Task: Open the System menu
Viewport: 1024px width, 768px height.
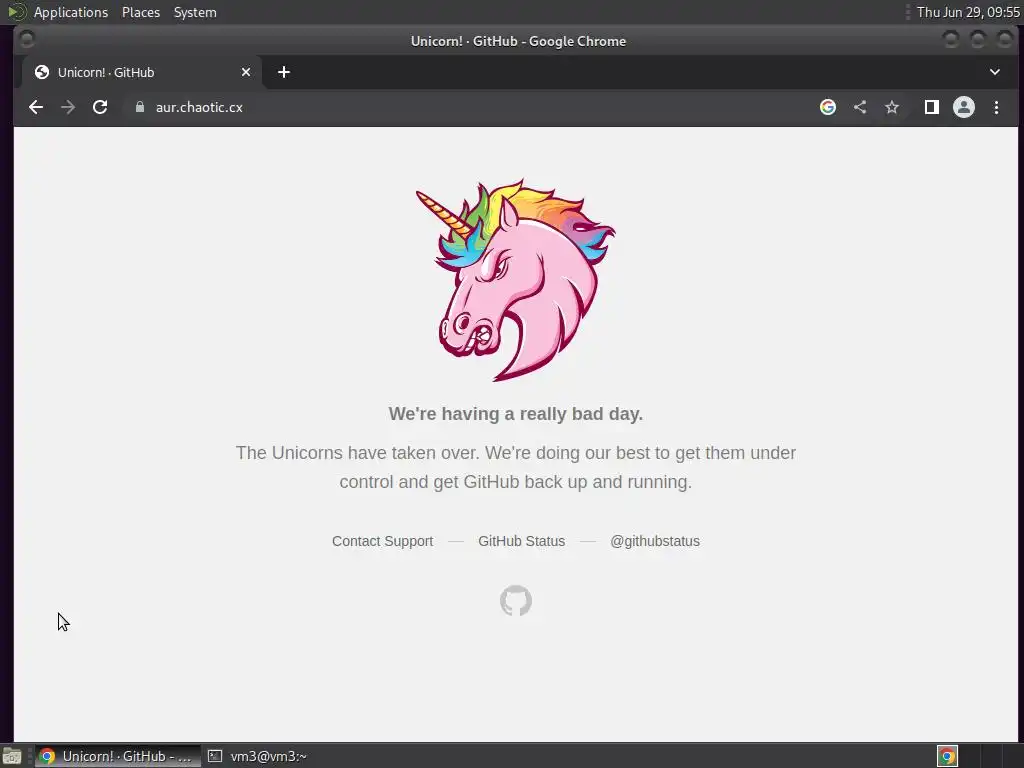Action: pos(195,12)
